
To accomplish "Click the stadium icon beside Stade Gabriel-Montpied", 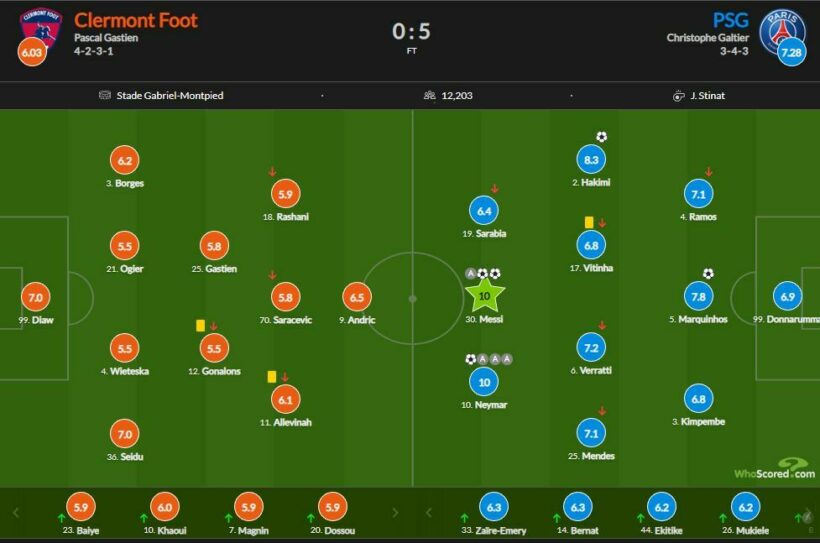I will [105, 95].
